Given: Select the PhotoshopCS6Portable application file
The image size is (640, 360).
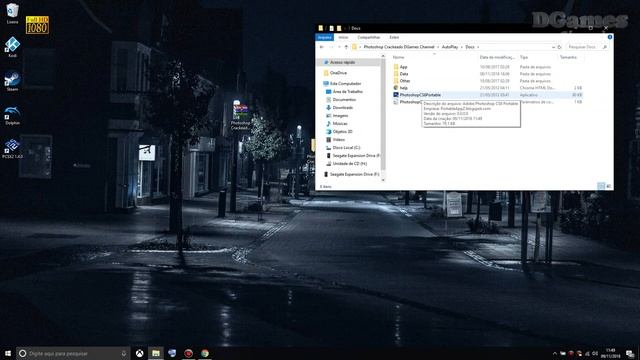Looking at the screenshot, I should pos(420,95).
